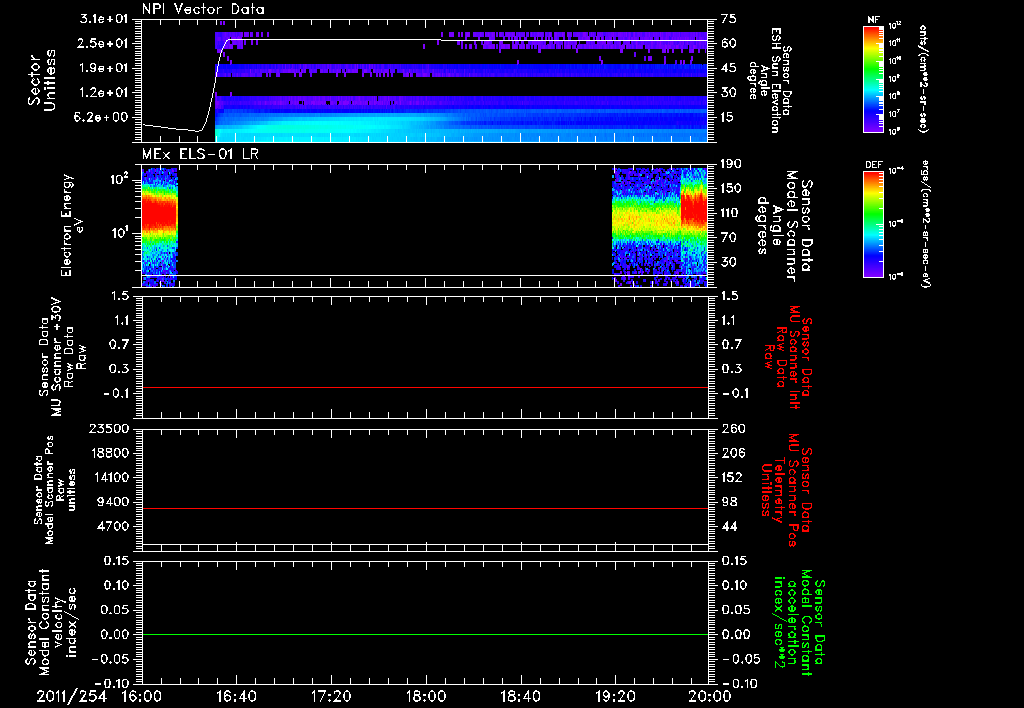Viewport: 1024px width, 708px height.
Task: Click the electron spectrogram block after 19:20
Action: [x=660, y=227]
